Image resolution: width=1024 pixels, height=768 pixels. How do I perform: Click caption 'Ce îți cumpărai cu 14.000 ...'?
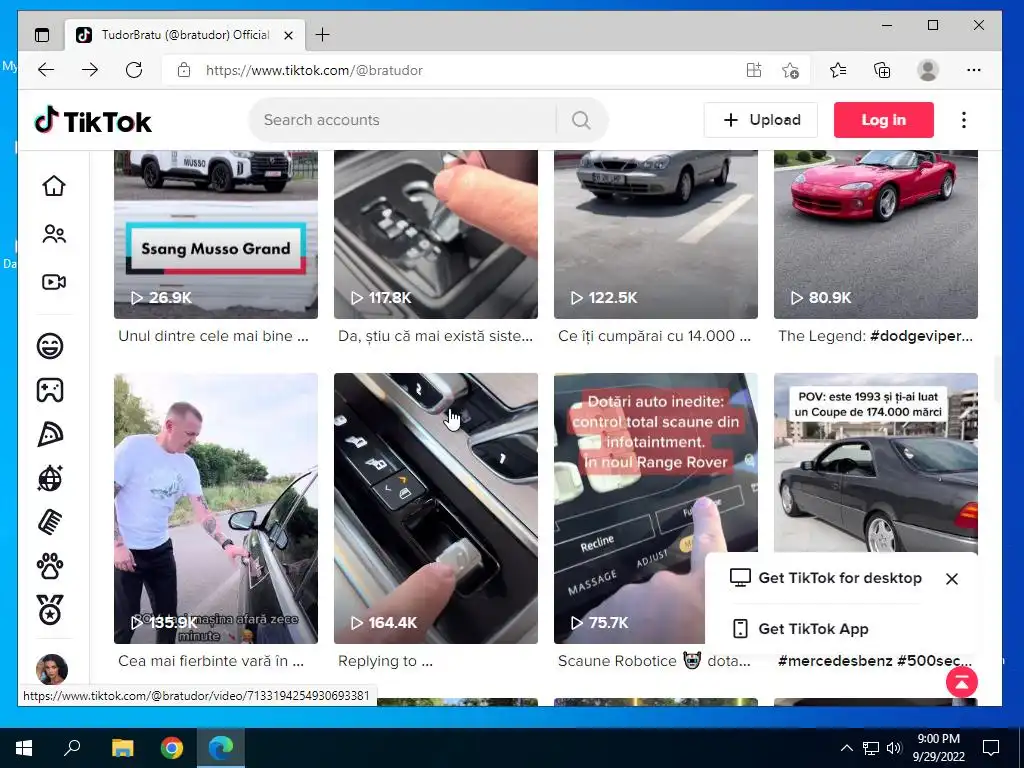point(654,336)
